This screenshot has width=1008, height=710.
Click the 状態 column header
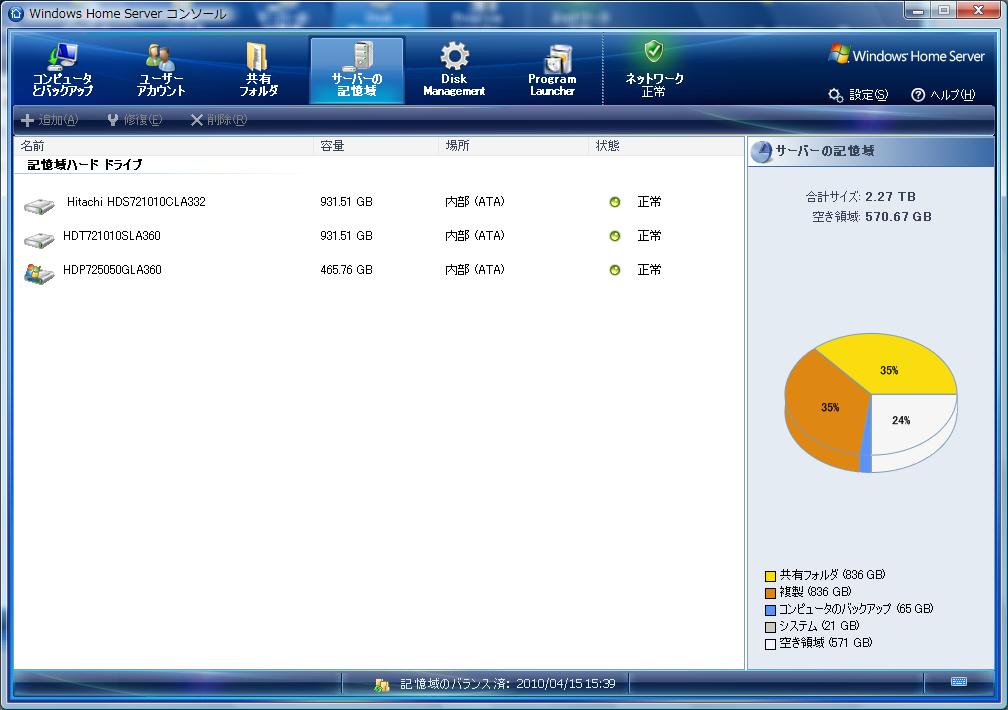pos(608,146)
